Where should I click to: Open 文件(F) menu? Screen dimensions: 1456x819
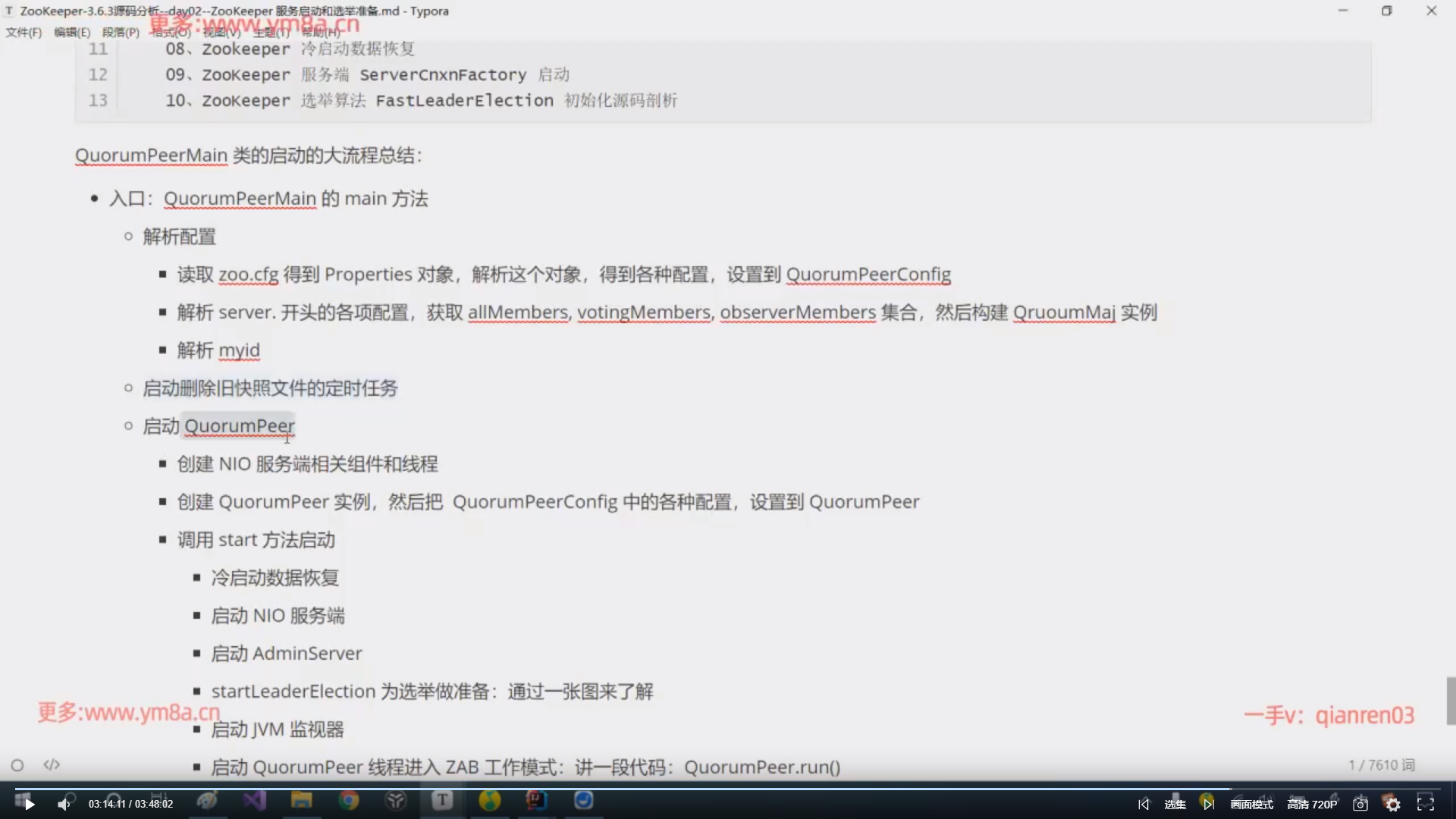click(24, 32)
